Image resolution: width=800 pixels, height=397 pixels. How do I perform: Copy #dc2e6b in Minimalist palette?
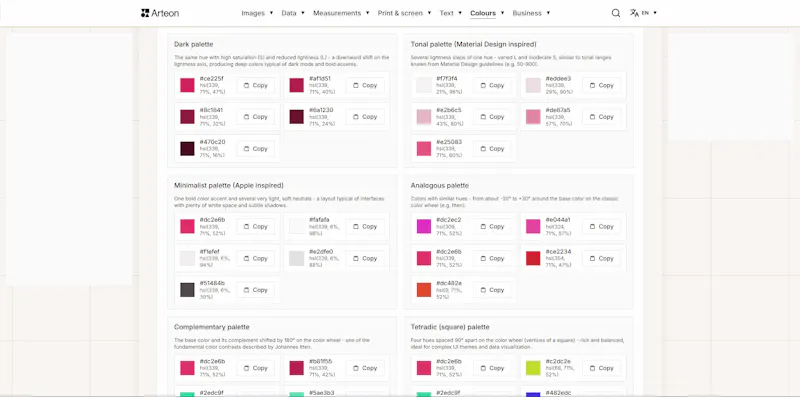[x=256, y=227]
